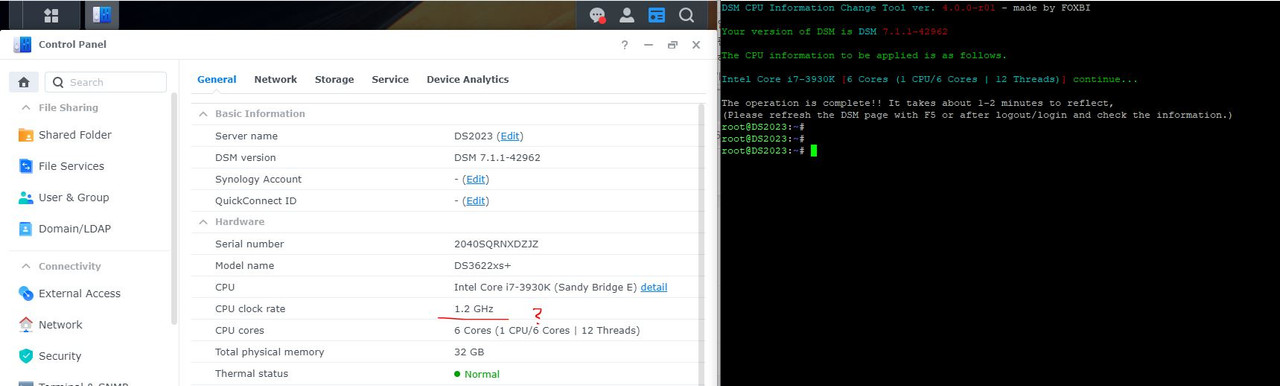This screenshot has width=1280, height=386.
Task: Switch to Control Panel taskbar icon
Action: tap(101, 15)
